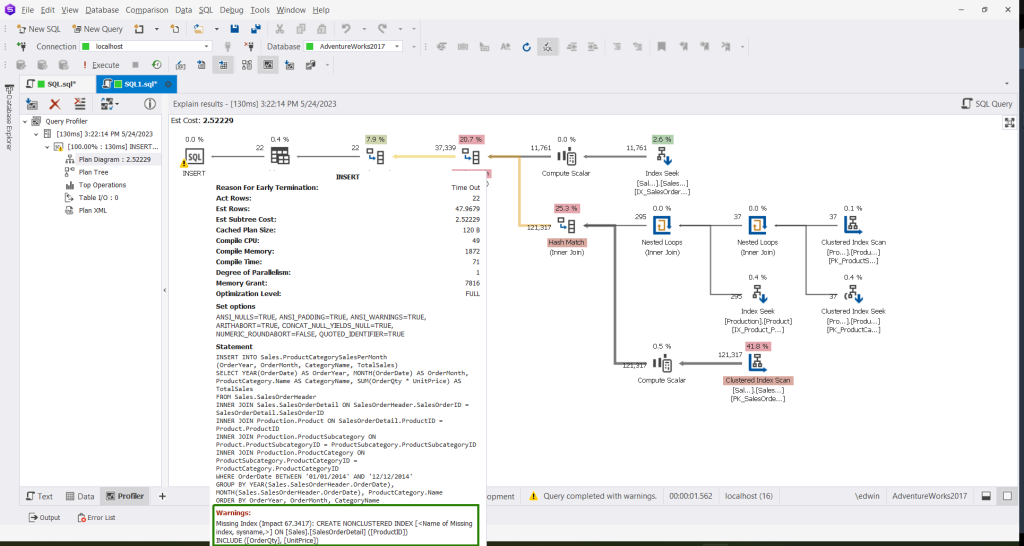Open the Error List panel button
The image size is (1024, 546).
tap(96, 517)
